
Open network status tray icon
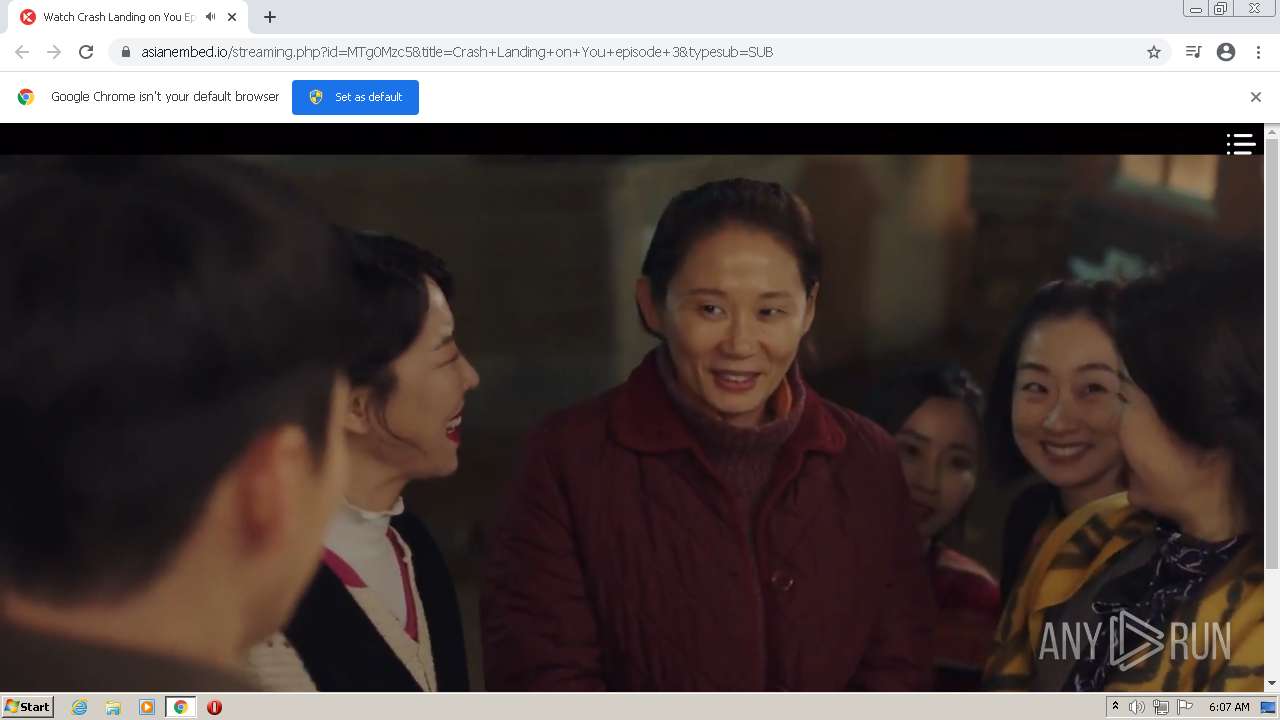point(1161,707)
